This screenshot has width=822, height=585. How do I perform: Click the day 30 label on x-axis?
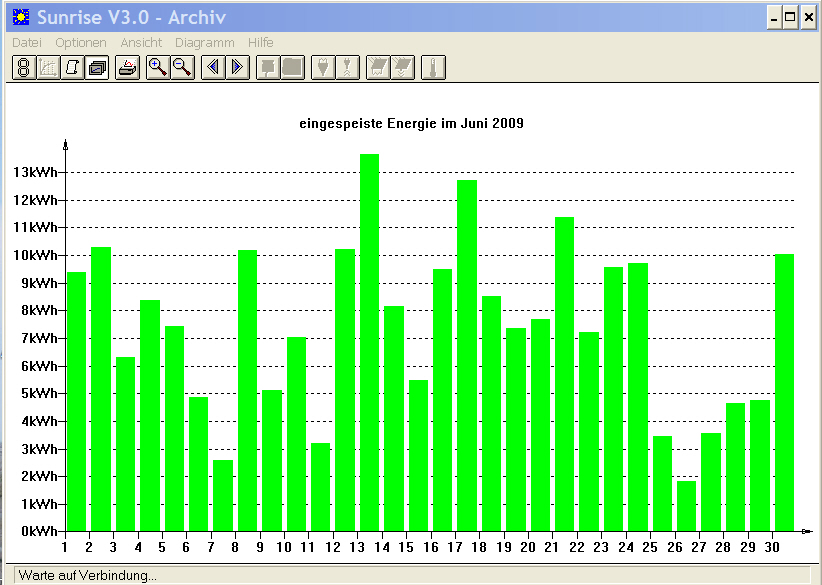pyautogui.click(x=772, y=547)
